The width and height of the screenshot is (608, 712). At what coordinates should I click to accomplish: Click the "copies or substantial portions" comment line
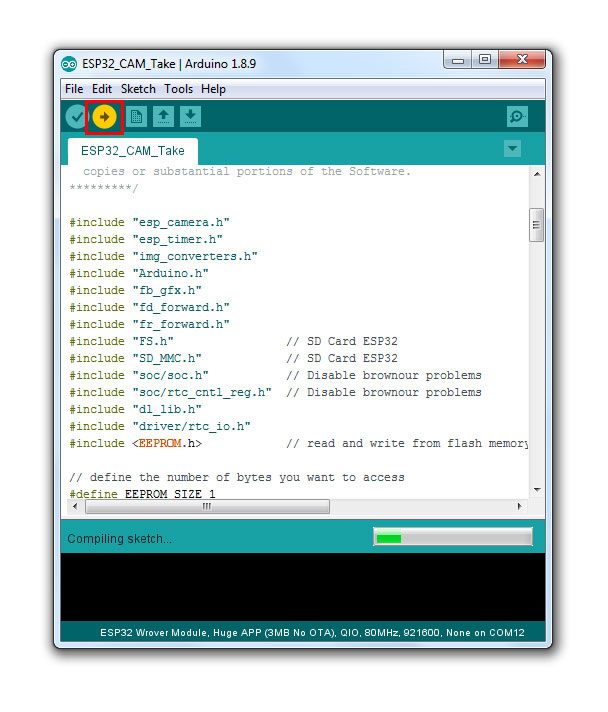pos(247,172)
